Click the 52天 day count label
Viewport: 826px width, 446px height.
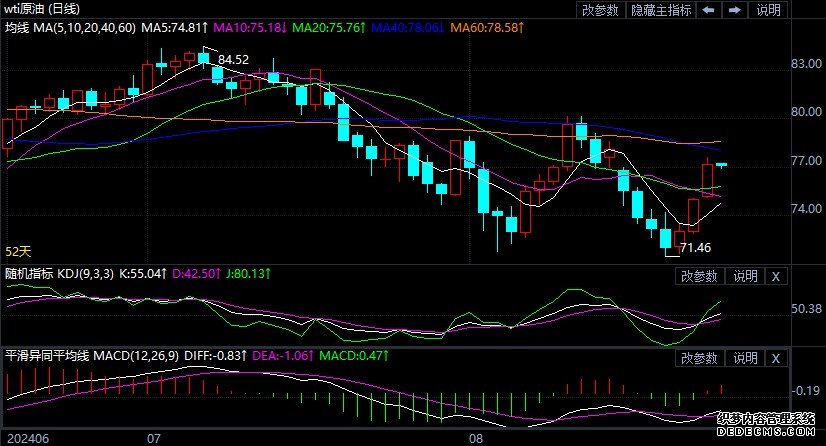point(18,252)
